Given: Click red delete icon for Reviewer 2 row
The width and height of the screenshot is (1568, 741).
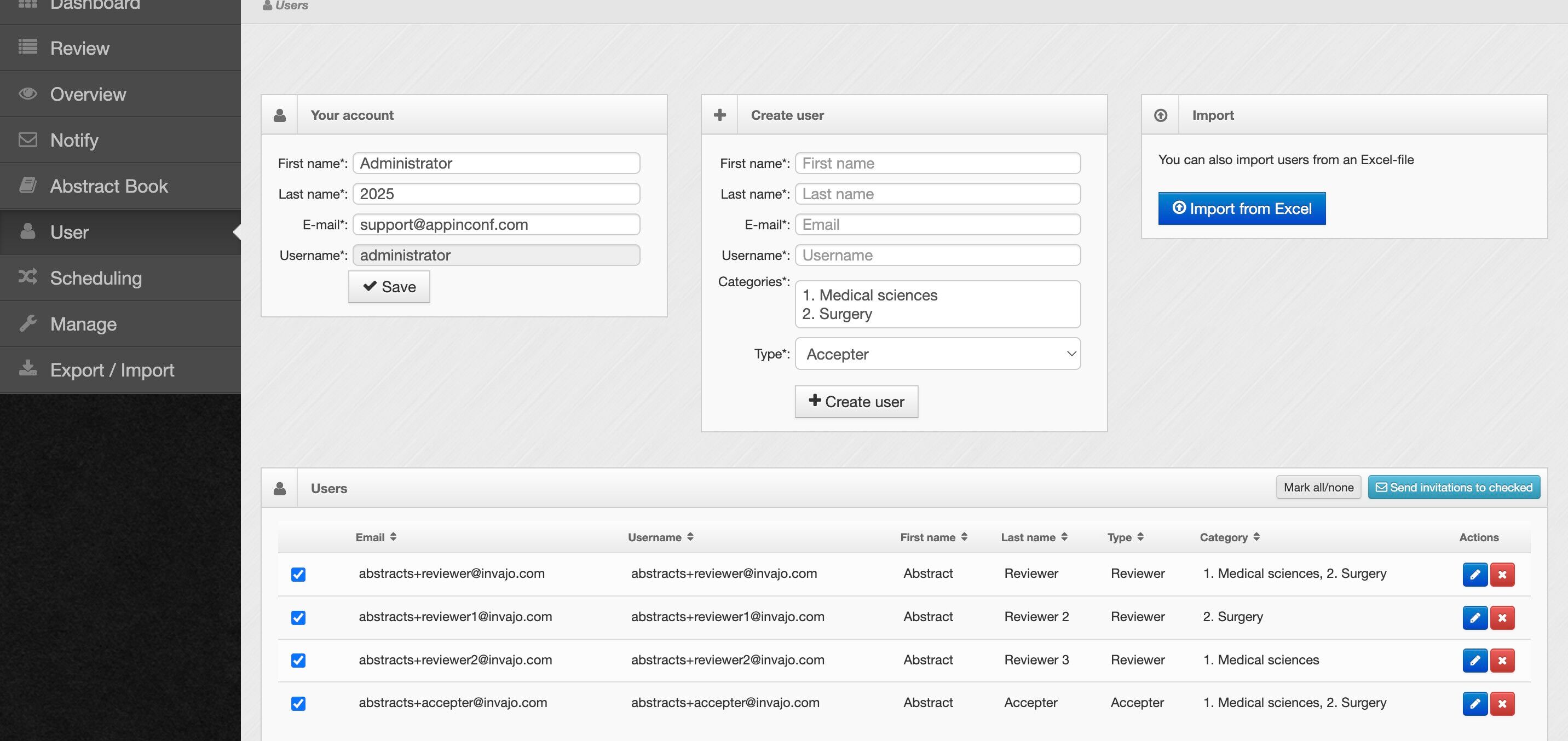Looking at the screenshot, I should (1502, 617).
